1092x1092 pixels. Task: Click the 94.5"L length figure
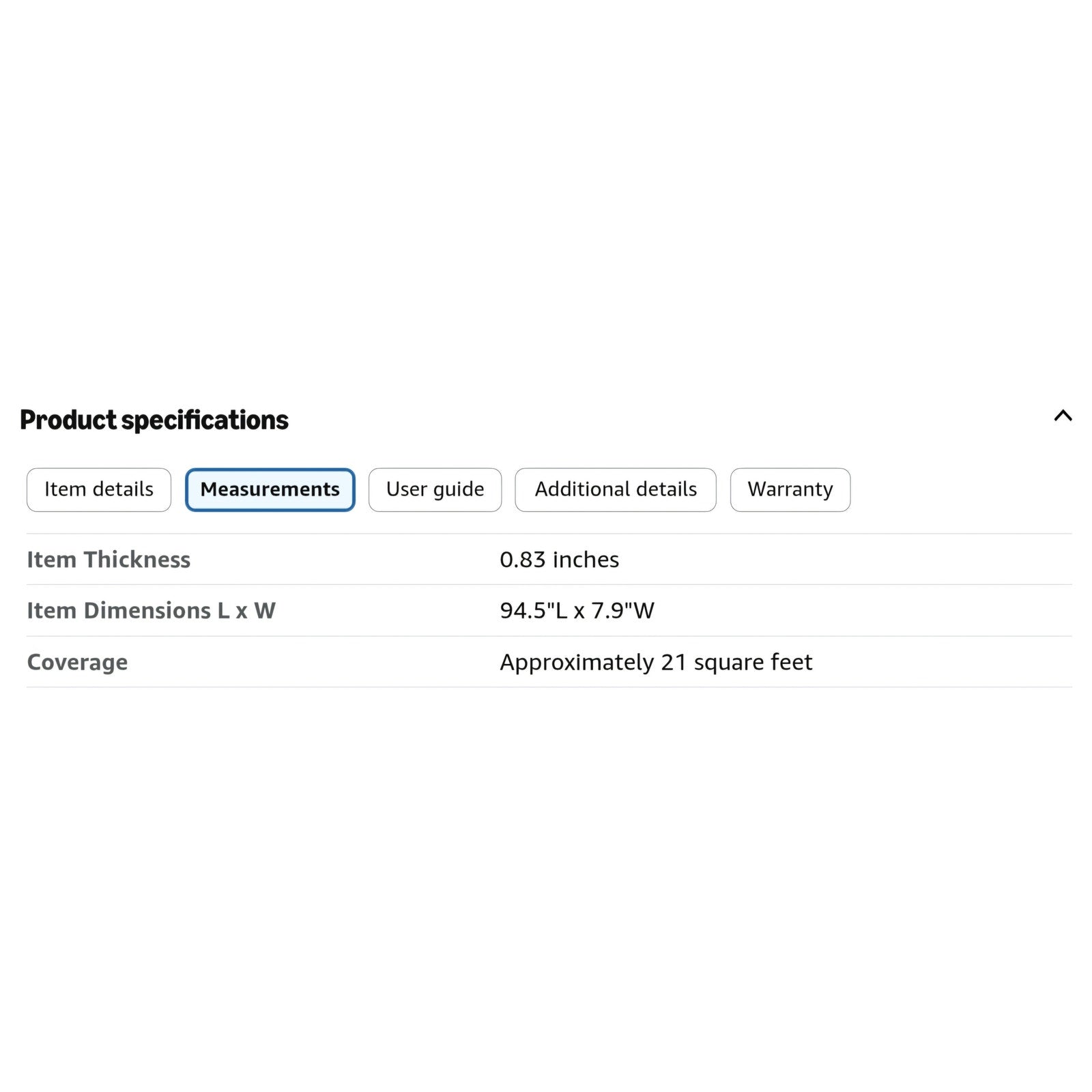534,610
